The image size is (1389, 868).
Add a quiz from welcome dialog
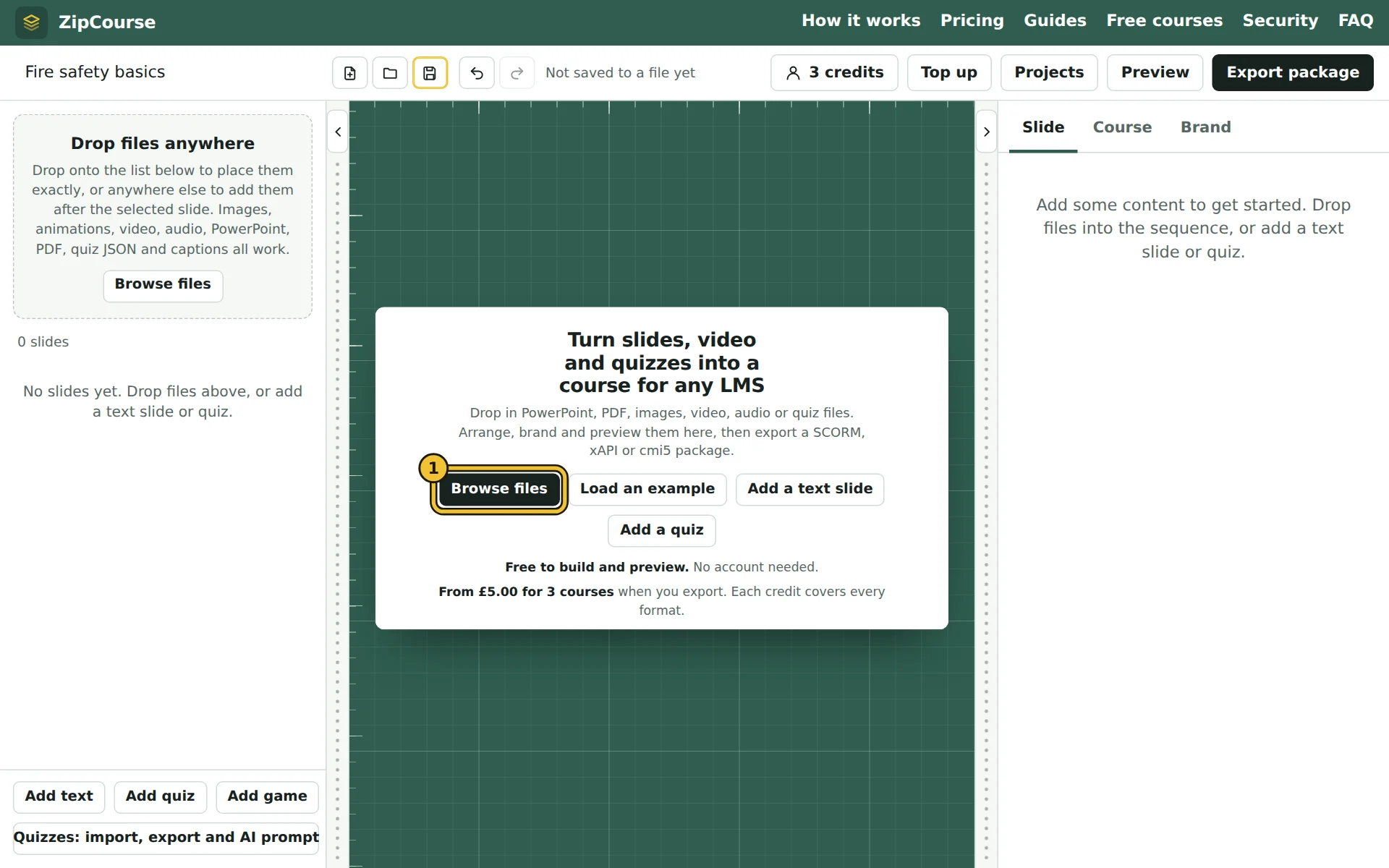point(662,530)
